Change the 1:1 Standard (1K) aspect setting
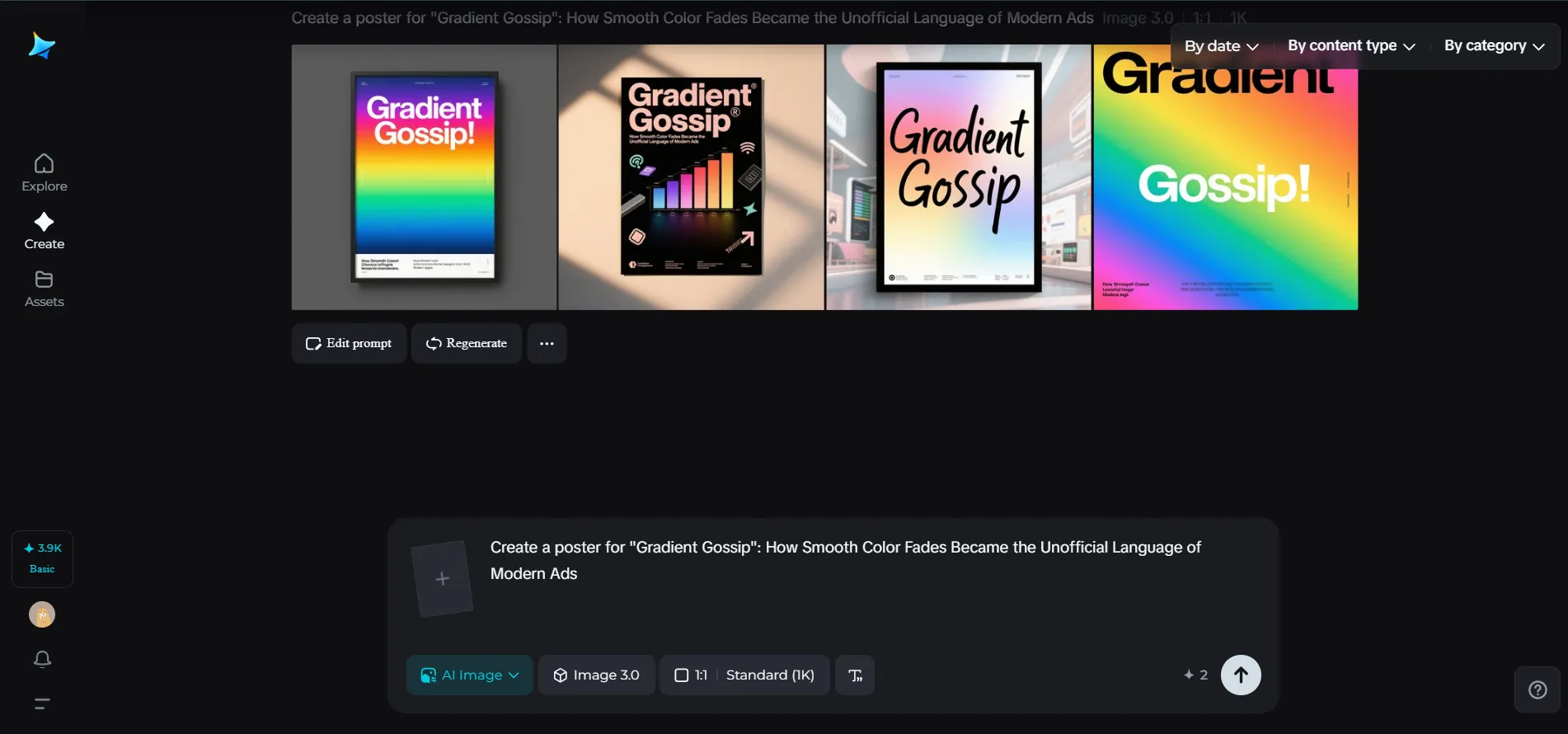Image resolution: width=1568 pixels, height=734 pixels. click(x=744, y=675)
